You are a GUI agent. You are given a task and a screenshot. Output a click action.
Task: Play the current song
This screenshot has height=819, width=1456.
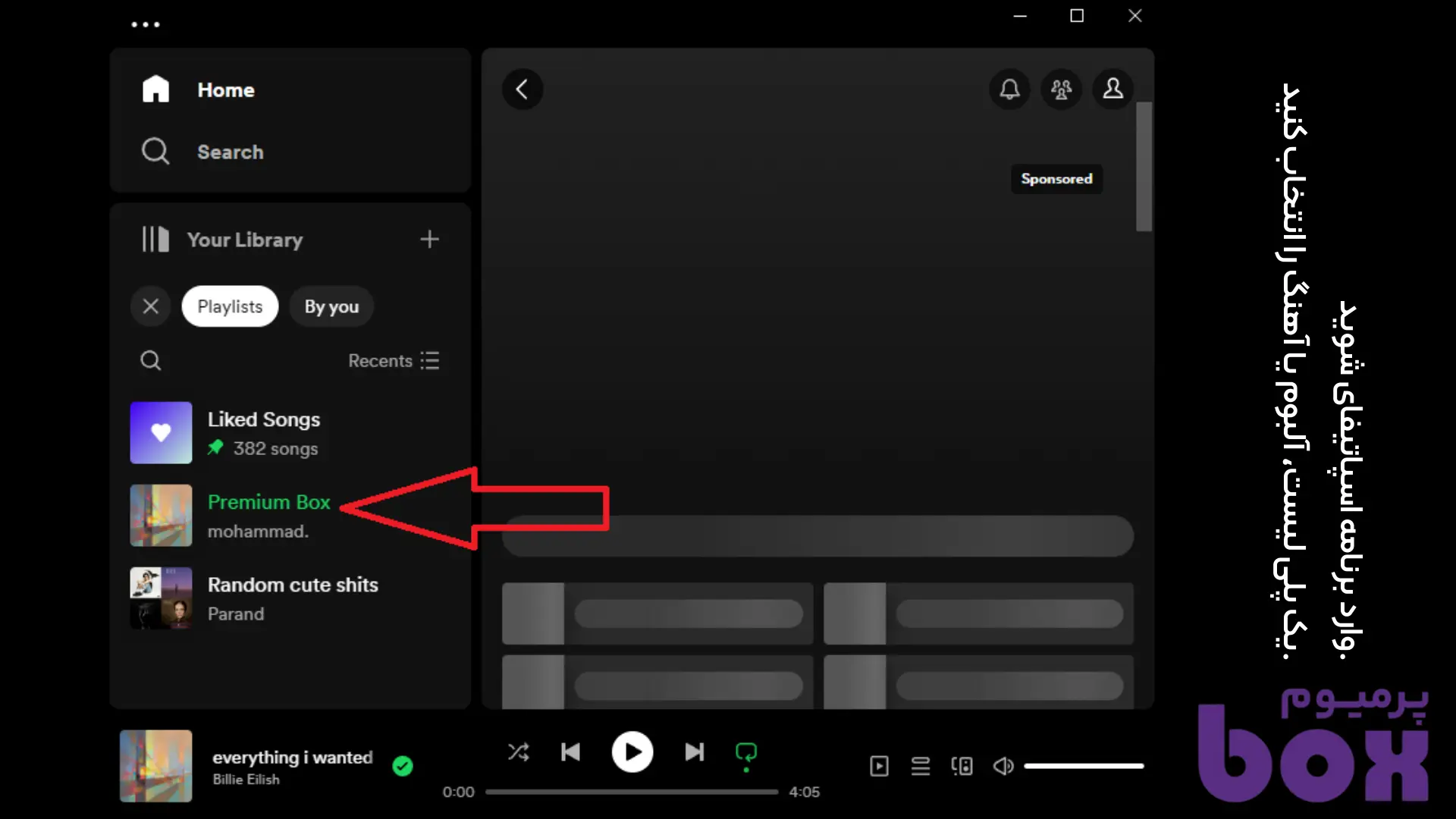pos(632,752)
